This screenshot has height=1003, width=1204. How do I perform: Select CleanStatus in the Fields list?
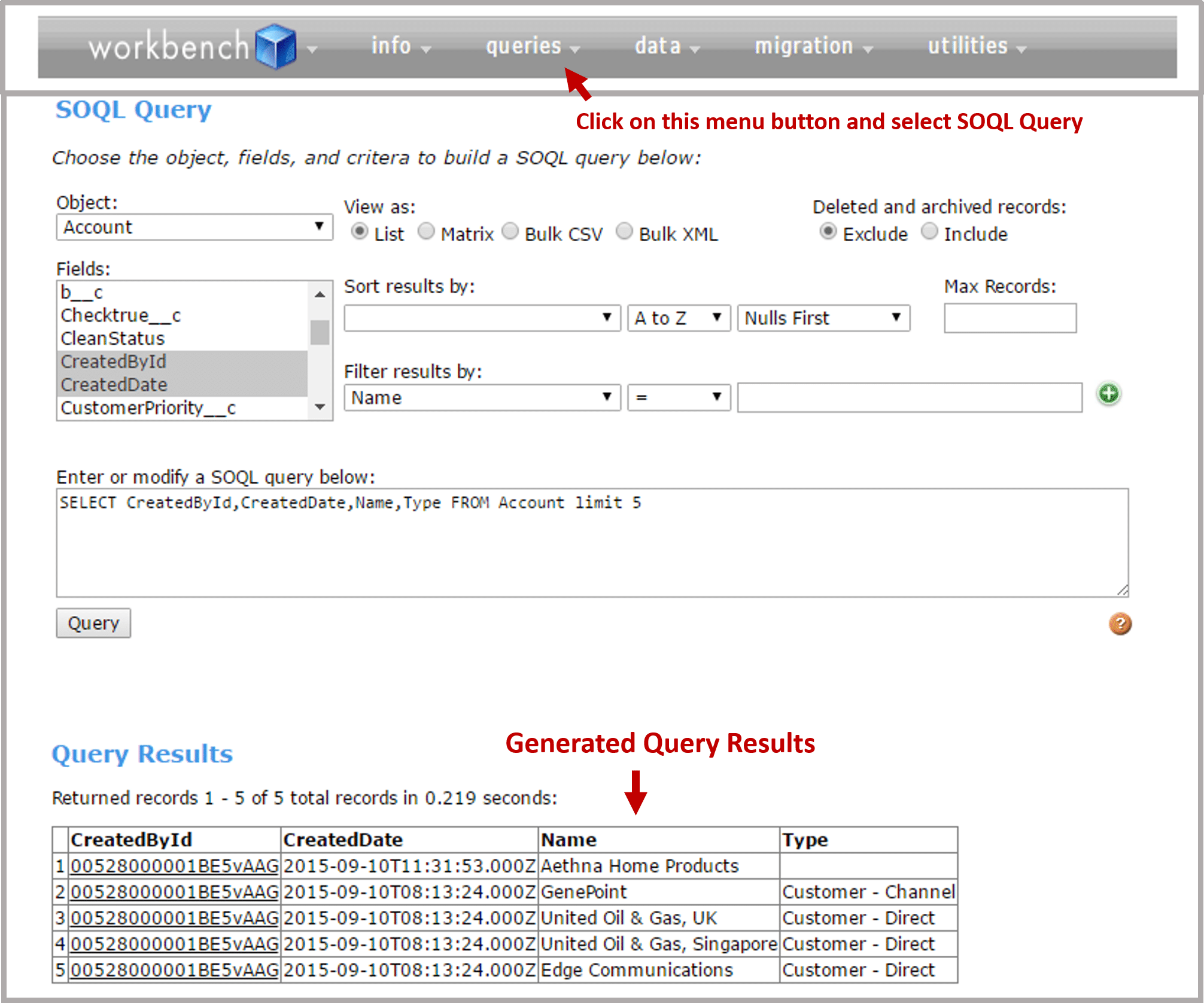coord(183,339)
